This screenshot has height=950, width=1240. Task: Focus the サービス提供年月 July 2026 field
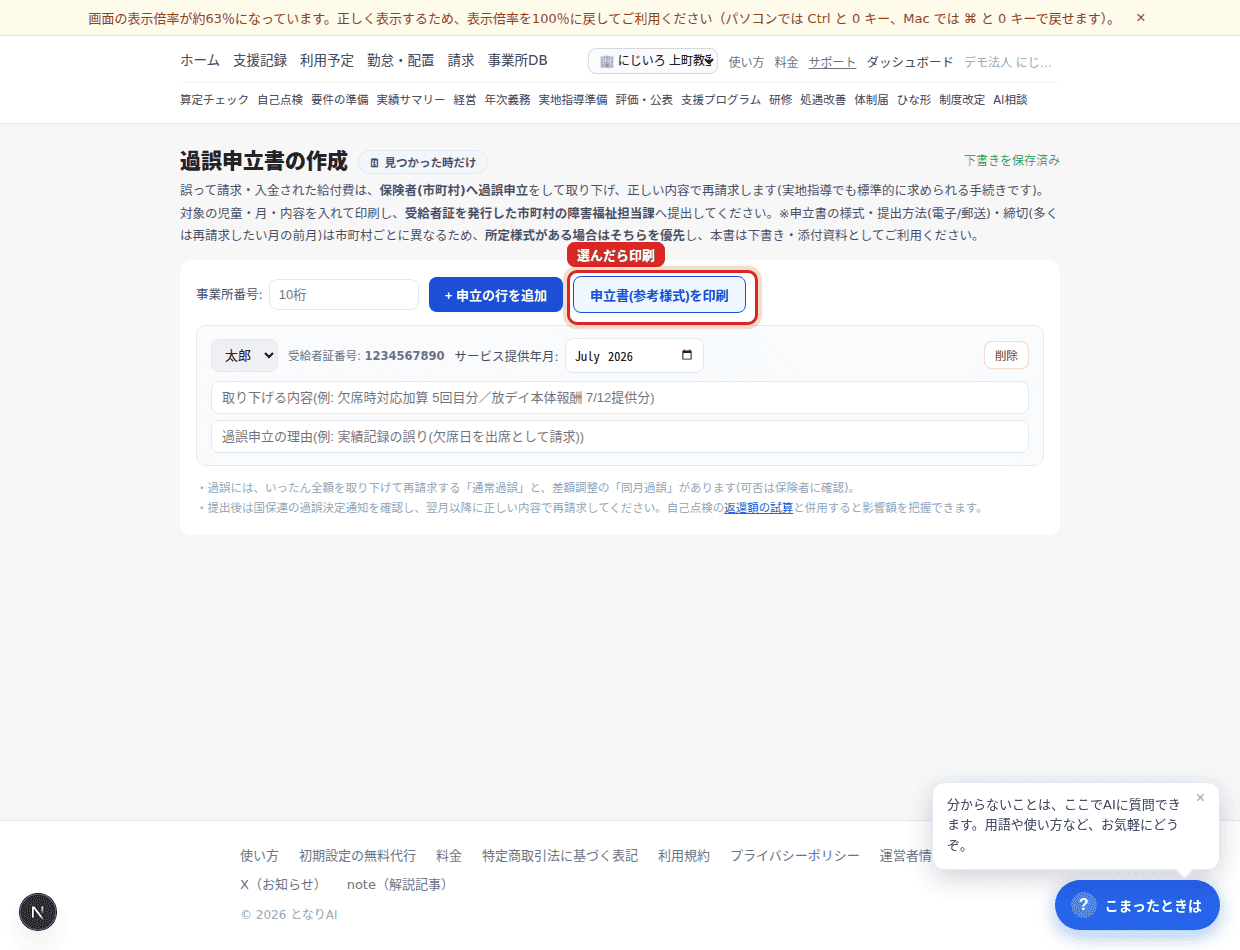[634, 356]
